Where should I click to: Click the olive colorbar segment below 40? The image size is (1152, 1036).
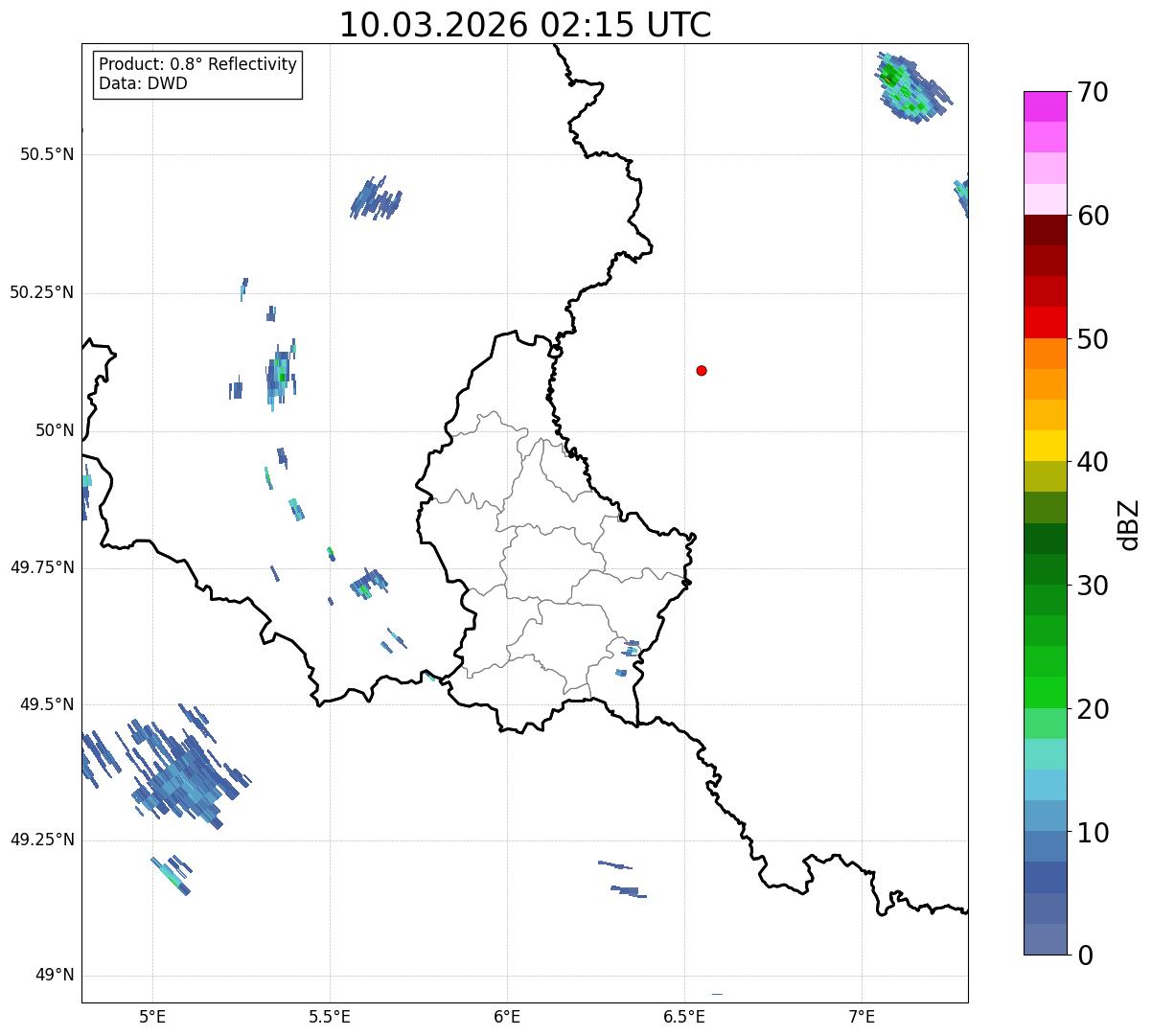click(x=1045, y=476)
